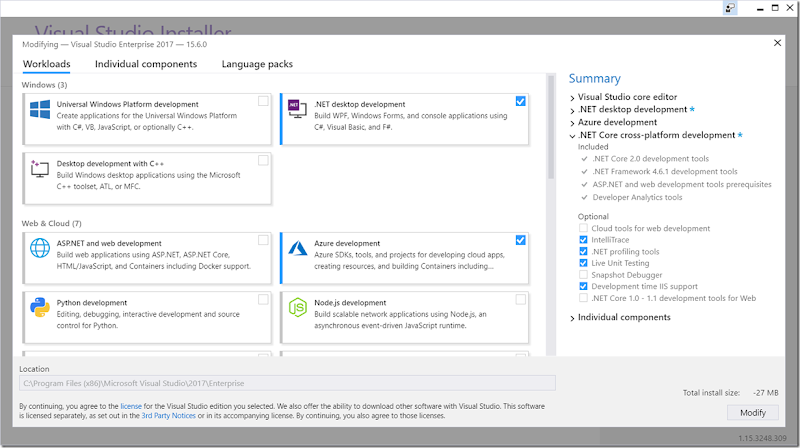Check Python development workload
The height and width of the screenshot is (448, 800).
click(263, 299)
